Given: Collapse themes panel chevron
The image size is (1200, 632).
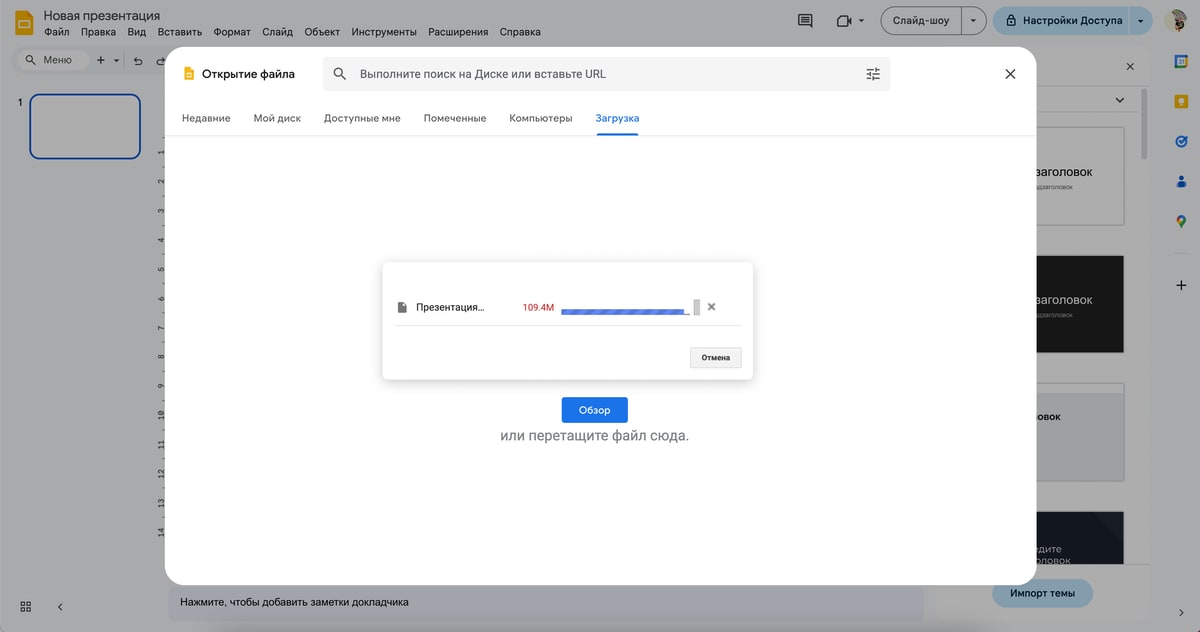Looking at the screenshot, I should pyautogui.click(x=1120, y=100).
